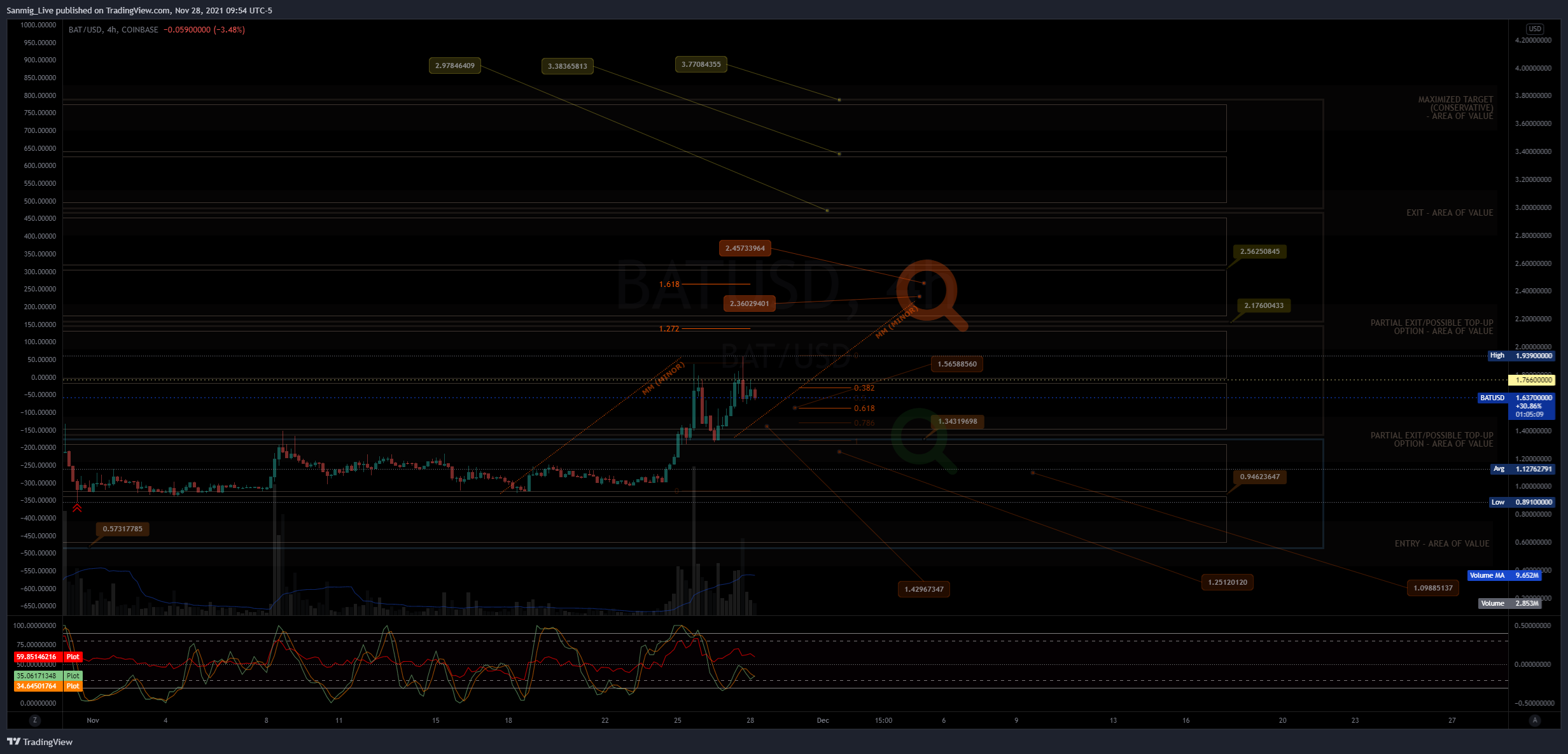Click the yellow 1.76600000 axis label

[1532, 380]
